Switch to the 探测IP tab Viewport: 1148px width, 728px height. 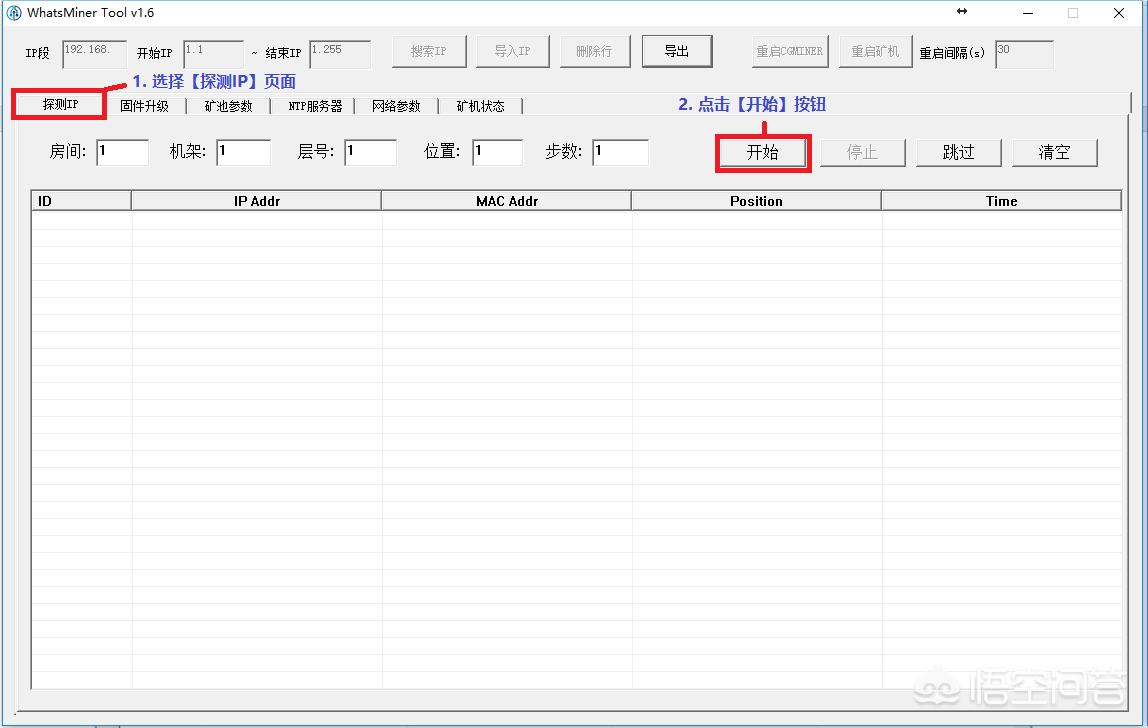pos(60,105)
